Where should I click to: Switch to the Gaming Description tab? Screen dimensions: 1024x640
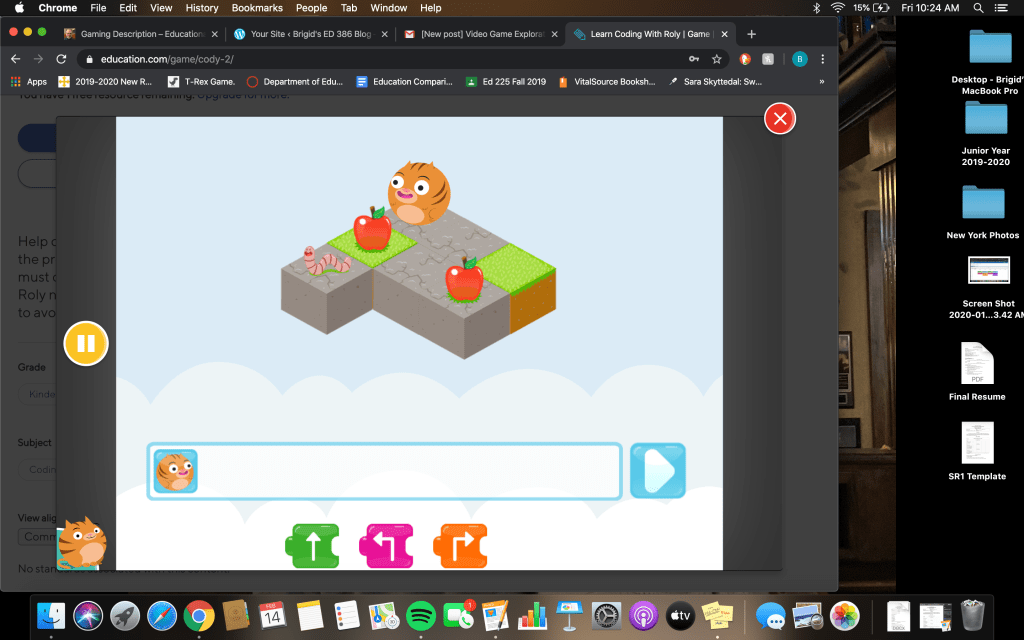tap(140, 34)
